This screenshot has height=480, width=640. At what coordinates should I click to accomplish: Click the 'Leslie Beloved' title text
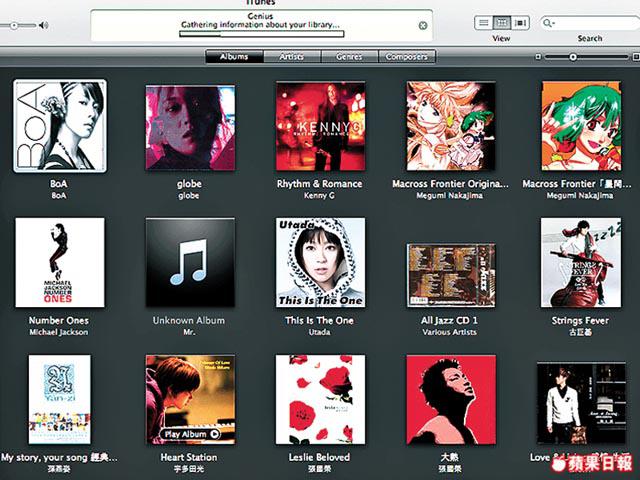click(x=320, y=458)
